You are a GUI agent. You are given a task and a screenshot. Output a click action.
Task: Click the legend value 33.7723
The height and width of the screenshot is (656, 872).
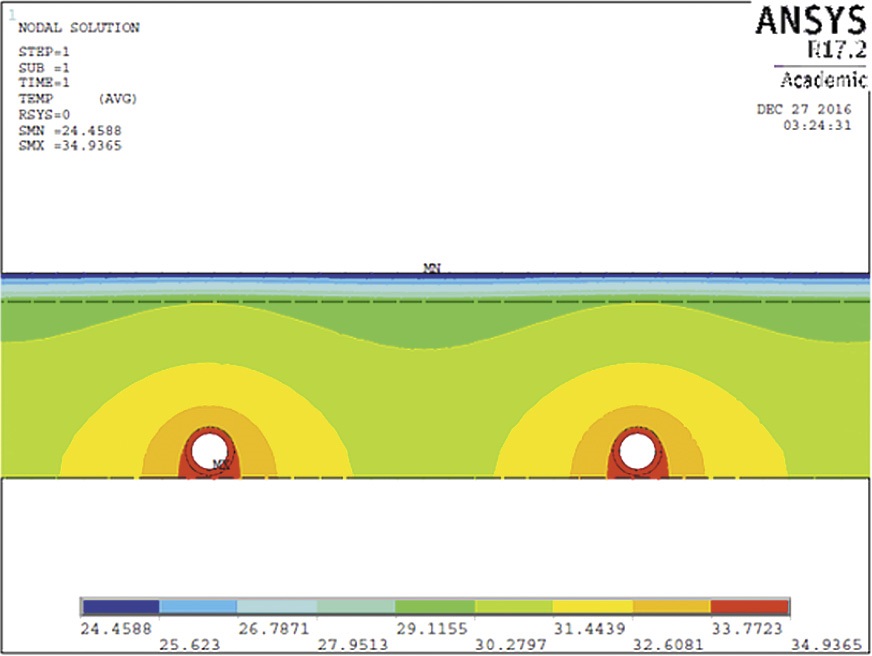tap(747, 629)
